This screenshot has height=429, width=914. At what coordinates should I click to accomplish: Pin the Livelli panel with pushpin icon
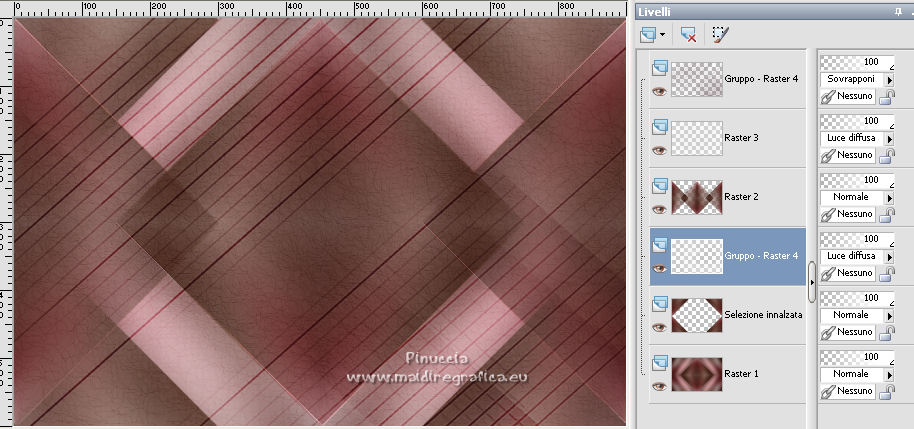coord(897,12)
